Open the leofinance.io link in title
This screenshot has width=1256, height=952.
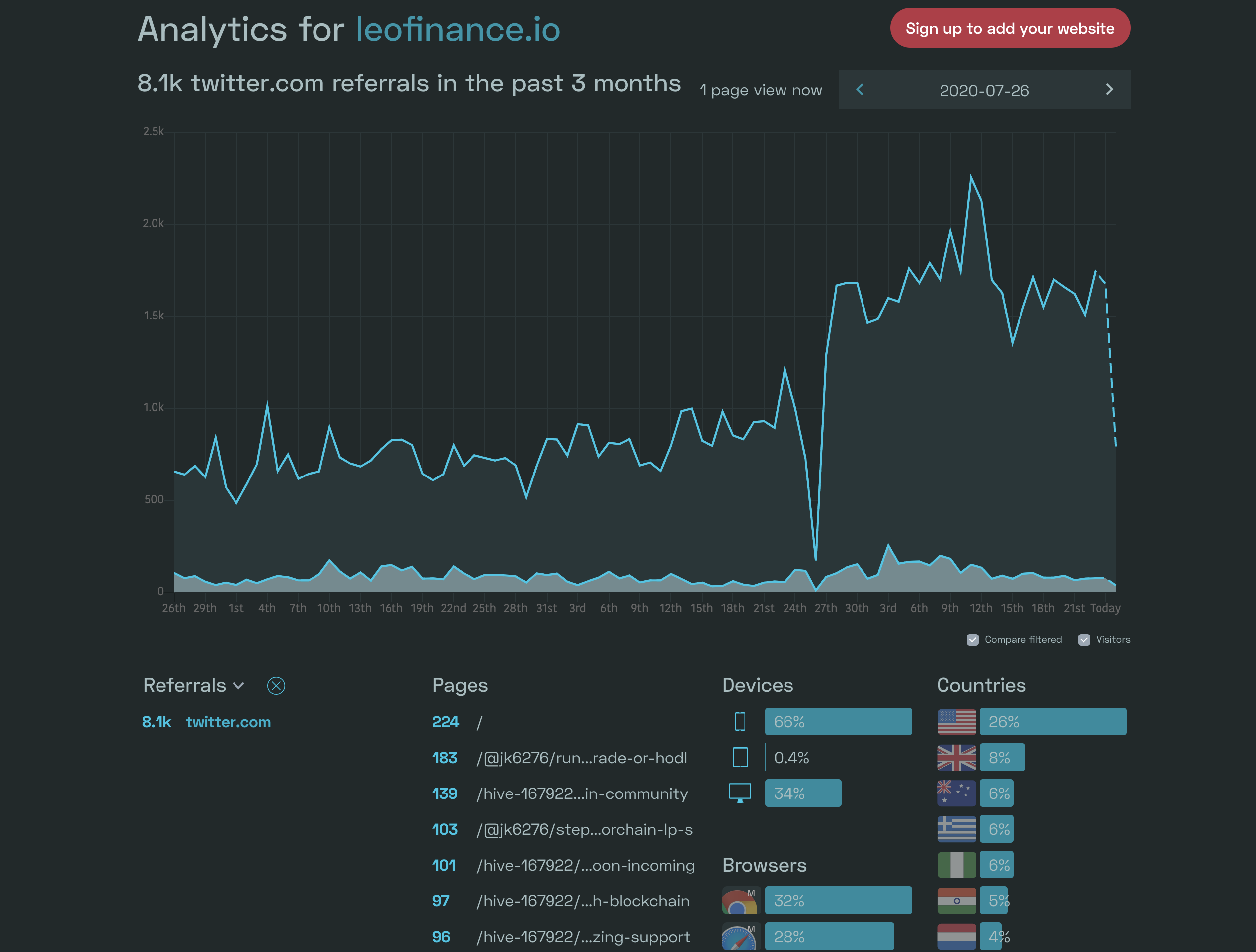pos(458,29)
